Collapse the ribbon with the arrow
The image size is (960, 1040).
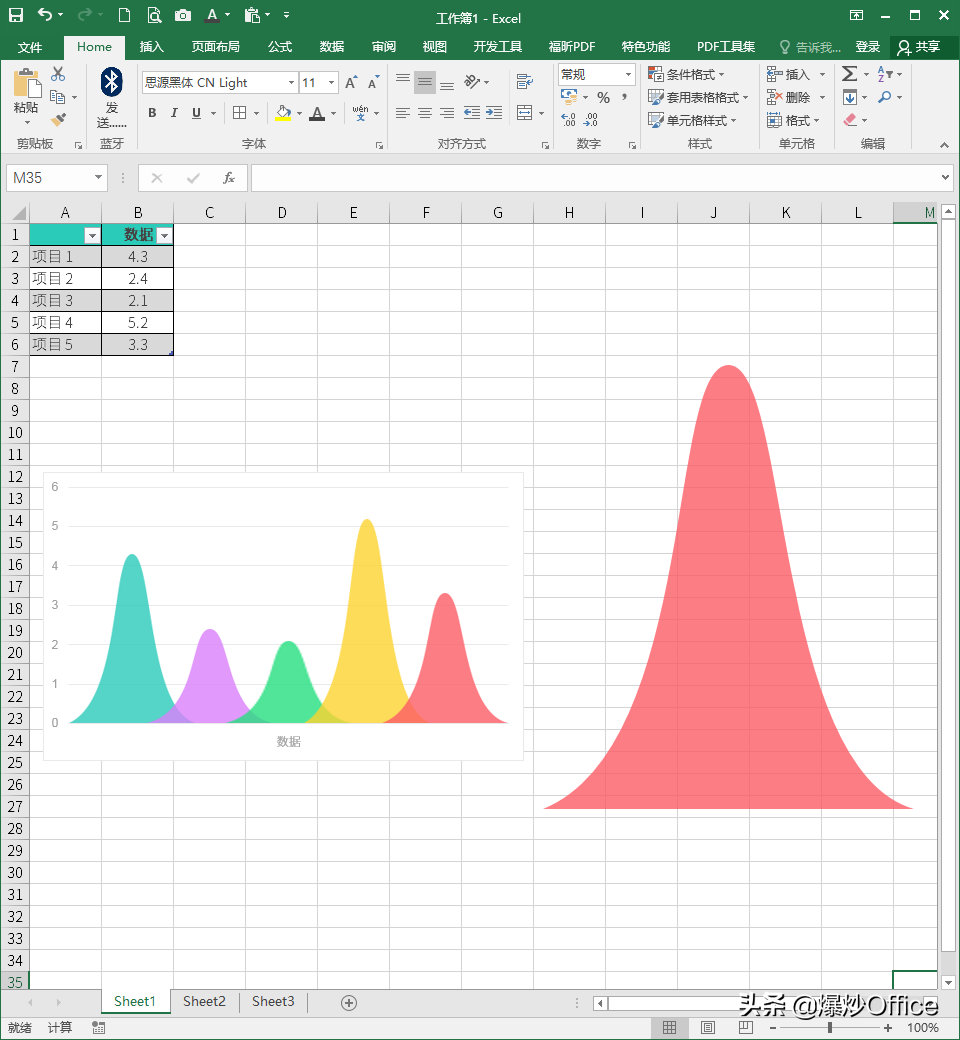(944, 145)
